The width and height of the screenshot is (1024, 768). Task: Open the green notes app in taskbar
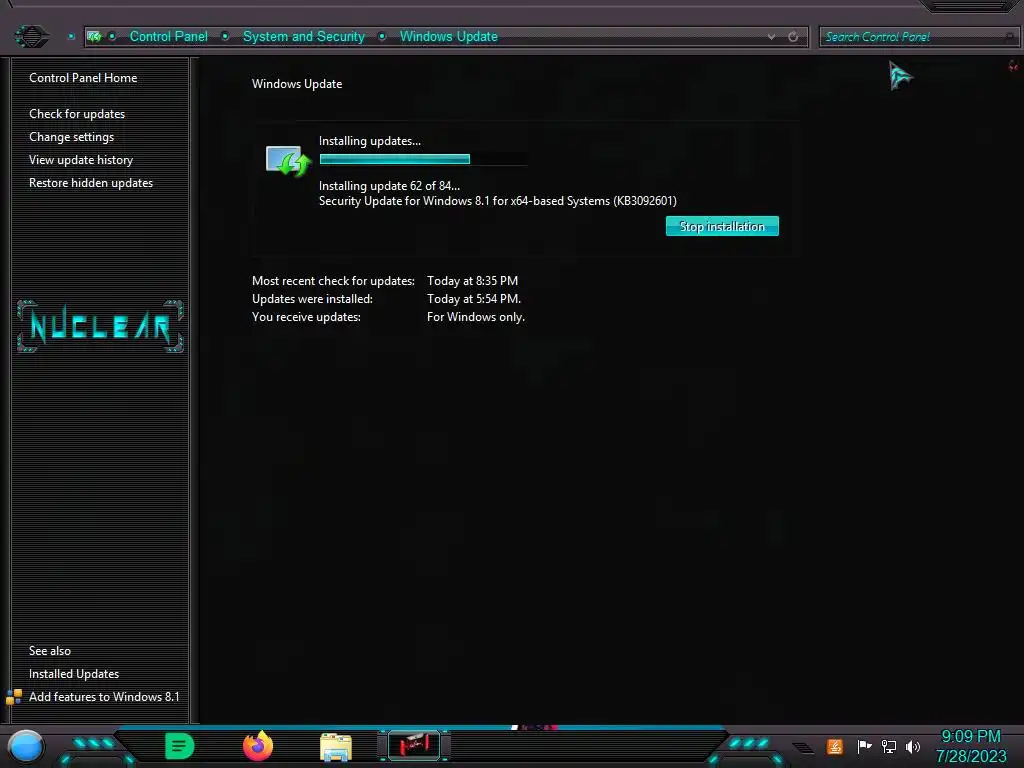click(180, 746)
